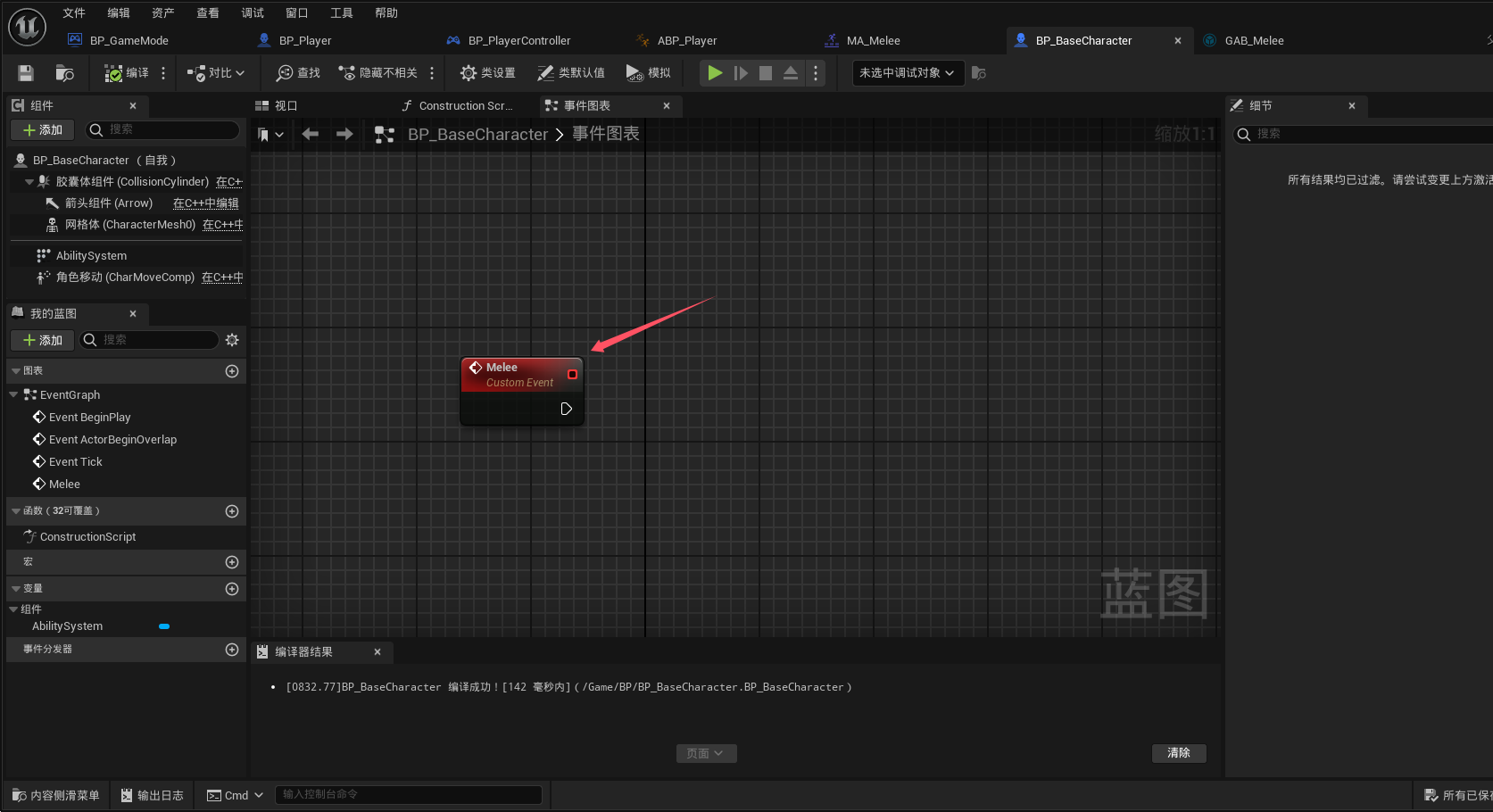Viewport: 1493px width, 812px height.
Task: Select Event ActorBeginOverlap in graph list
Action: [112, 440]
